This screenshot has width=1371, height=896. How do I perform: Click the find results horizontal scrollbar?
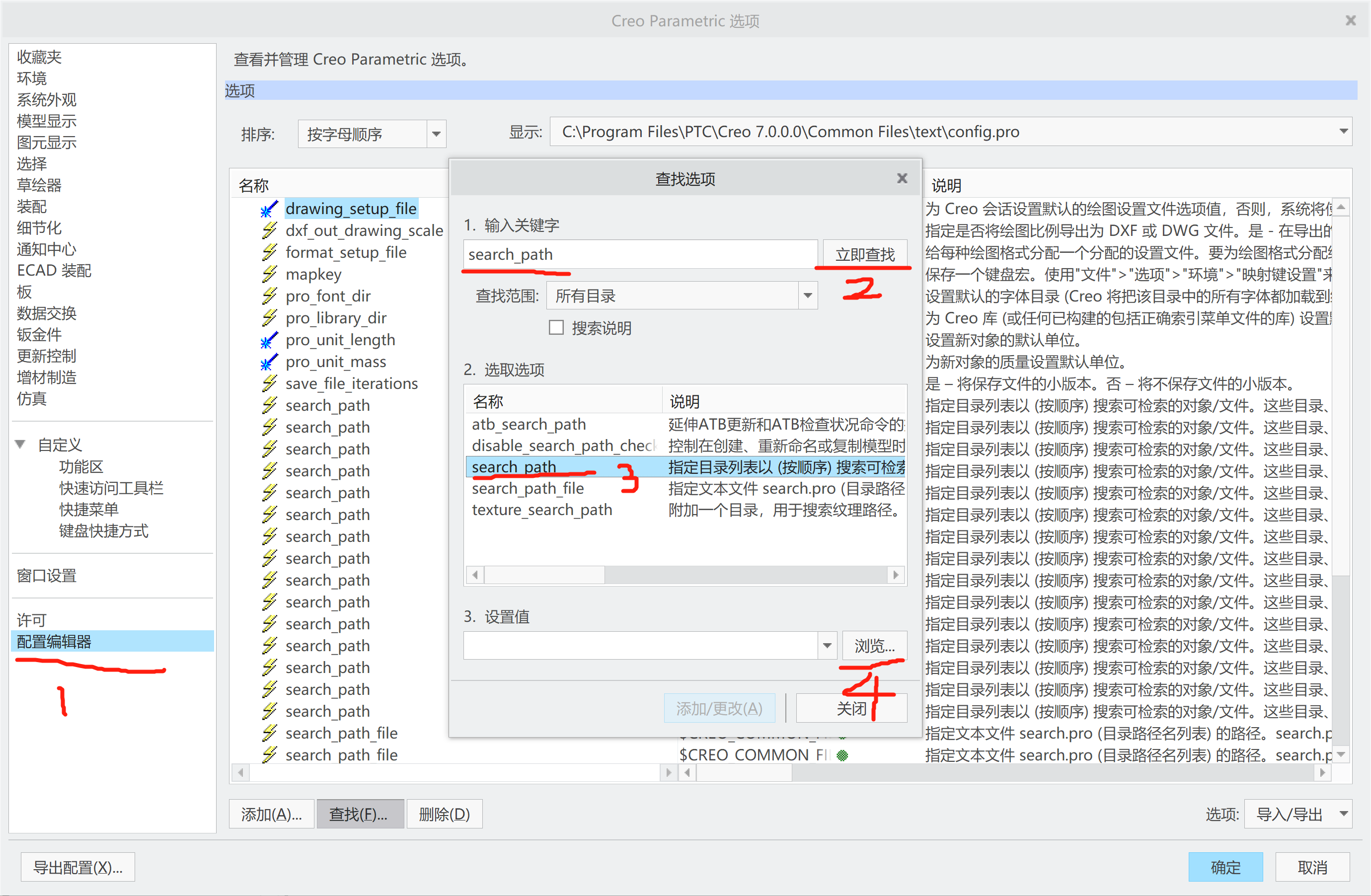pyautogui.click(x=685, y=575)
